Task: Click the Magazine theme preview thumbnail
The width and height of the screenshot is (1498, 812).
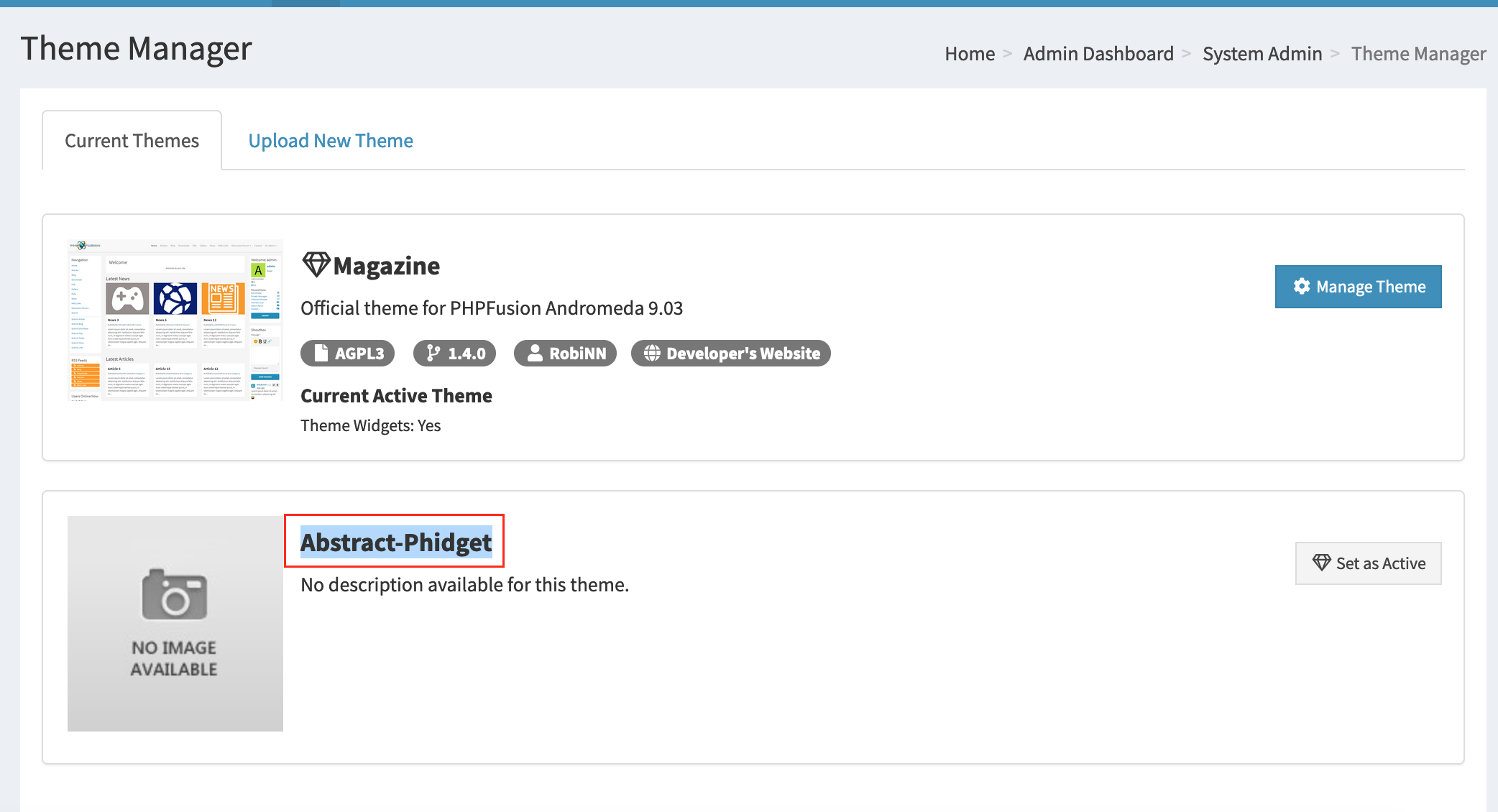Action: (x=175, y=320)
